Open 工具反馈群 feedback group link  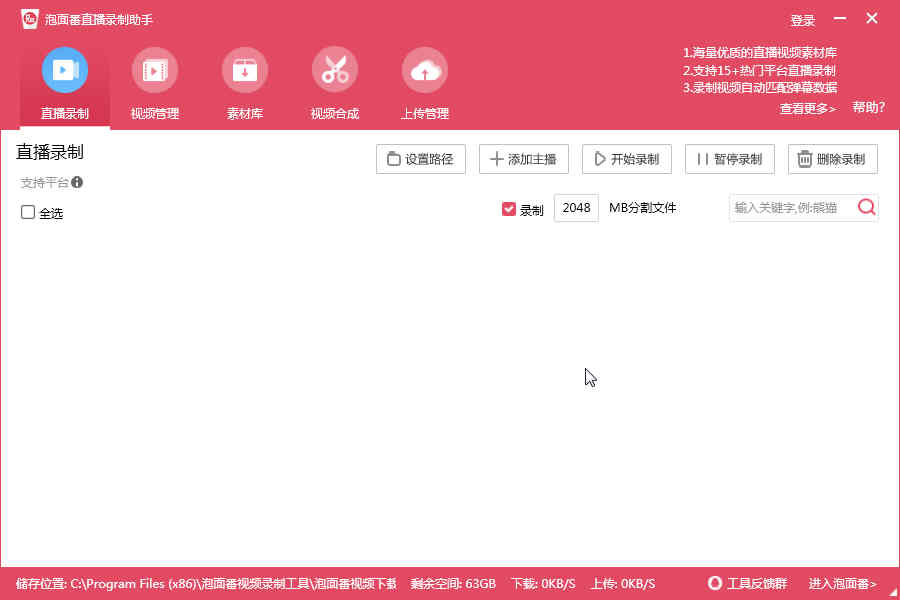tap(747, 584)
